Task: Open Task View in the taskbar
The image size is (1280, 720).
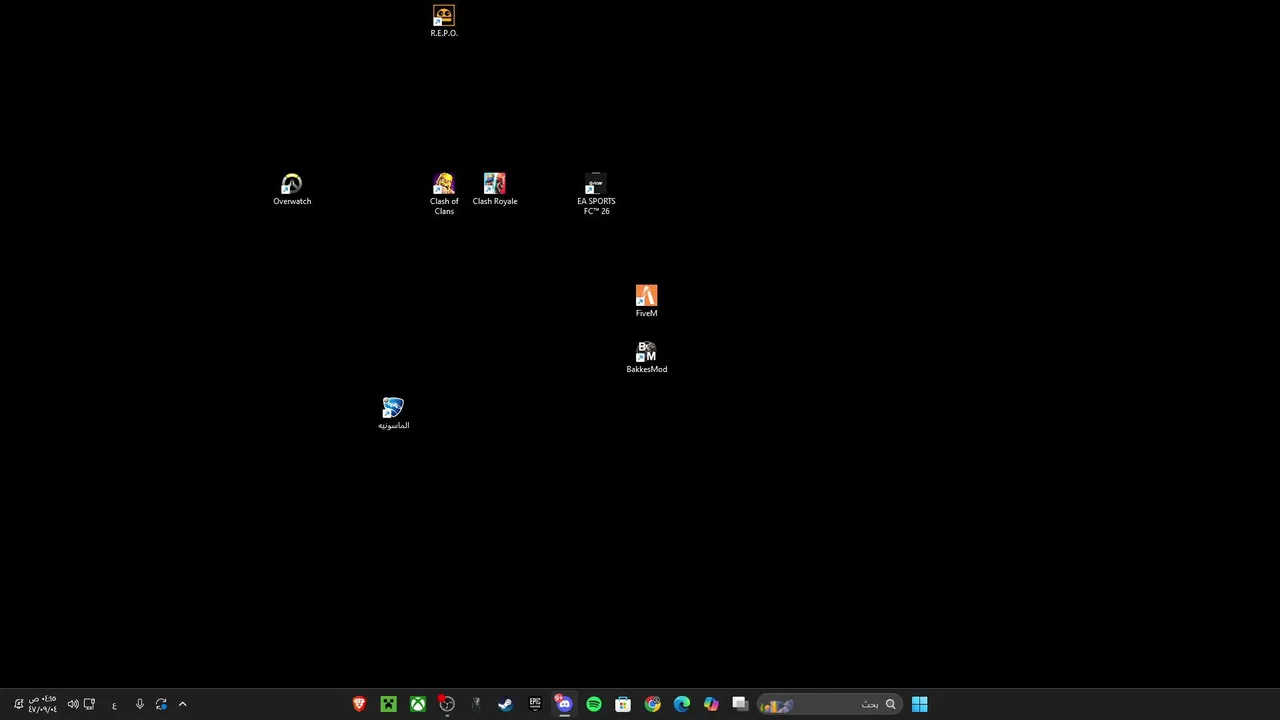Action: (740, 704)
